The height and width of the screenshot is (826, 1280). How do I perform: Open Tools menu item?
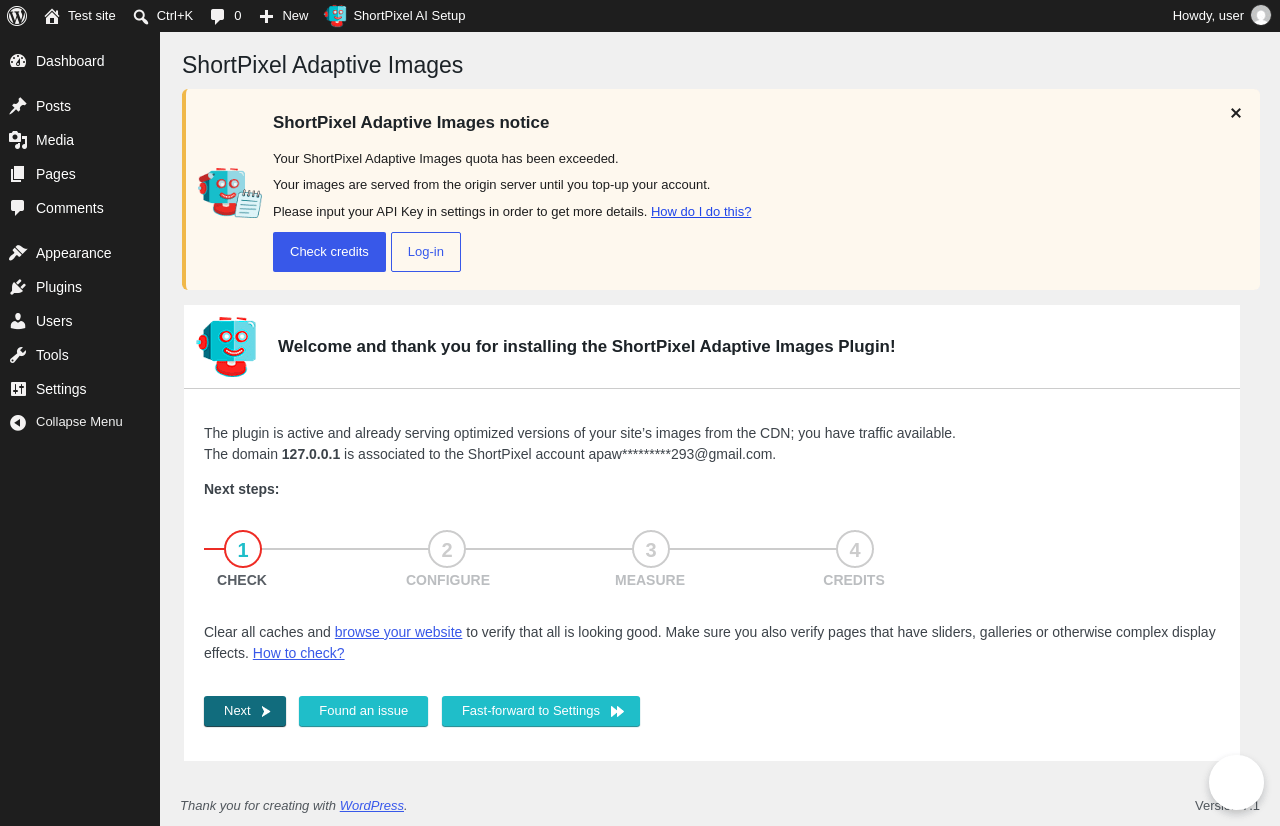click(x=80, y=355)
